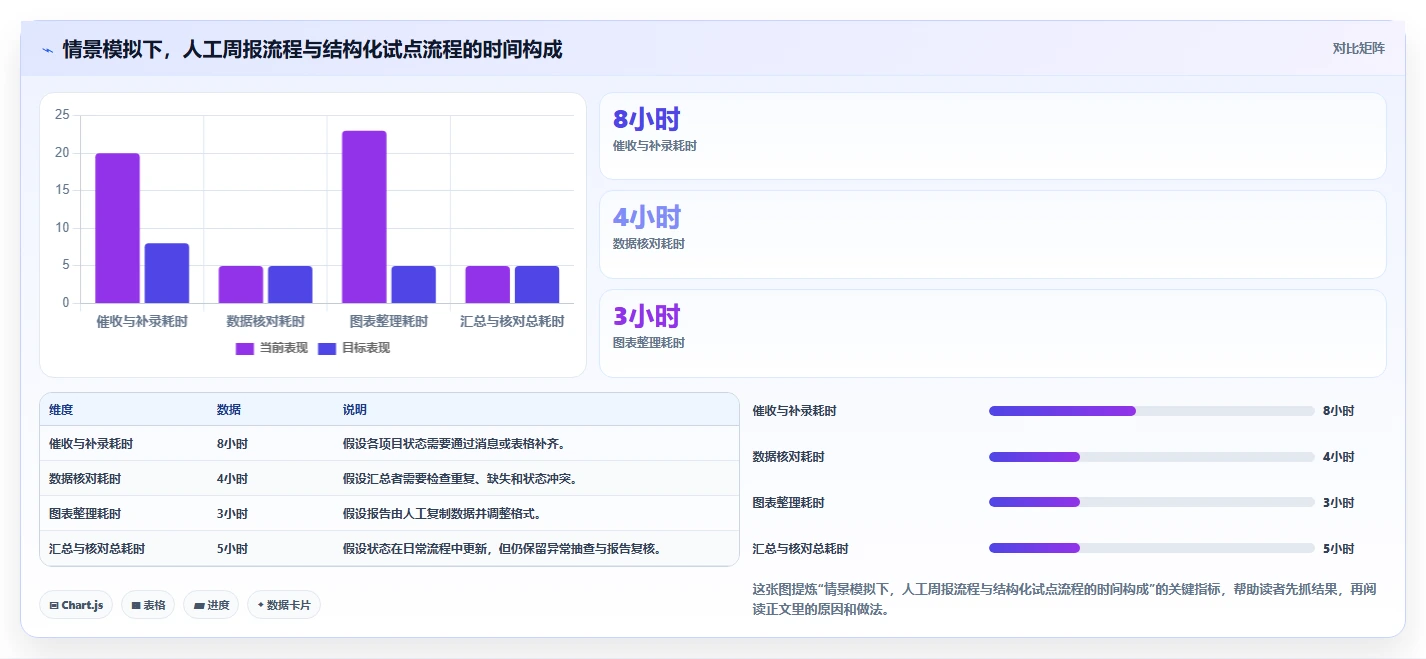Click the 进度 tag chip
This screenshot has height=659, width=1426.
point(211,605)
